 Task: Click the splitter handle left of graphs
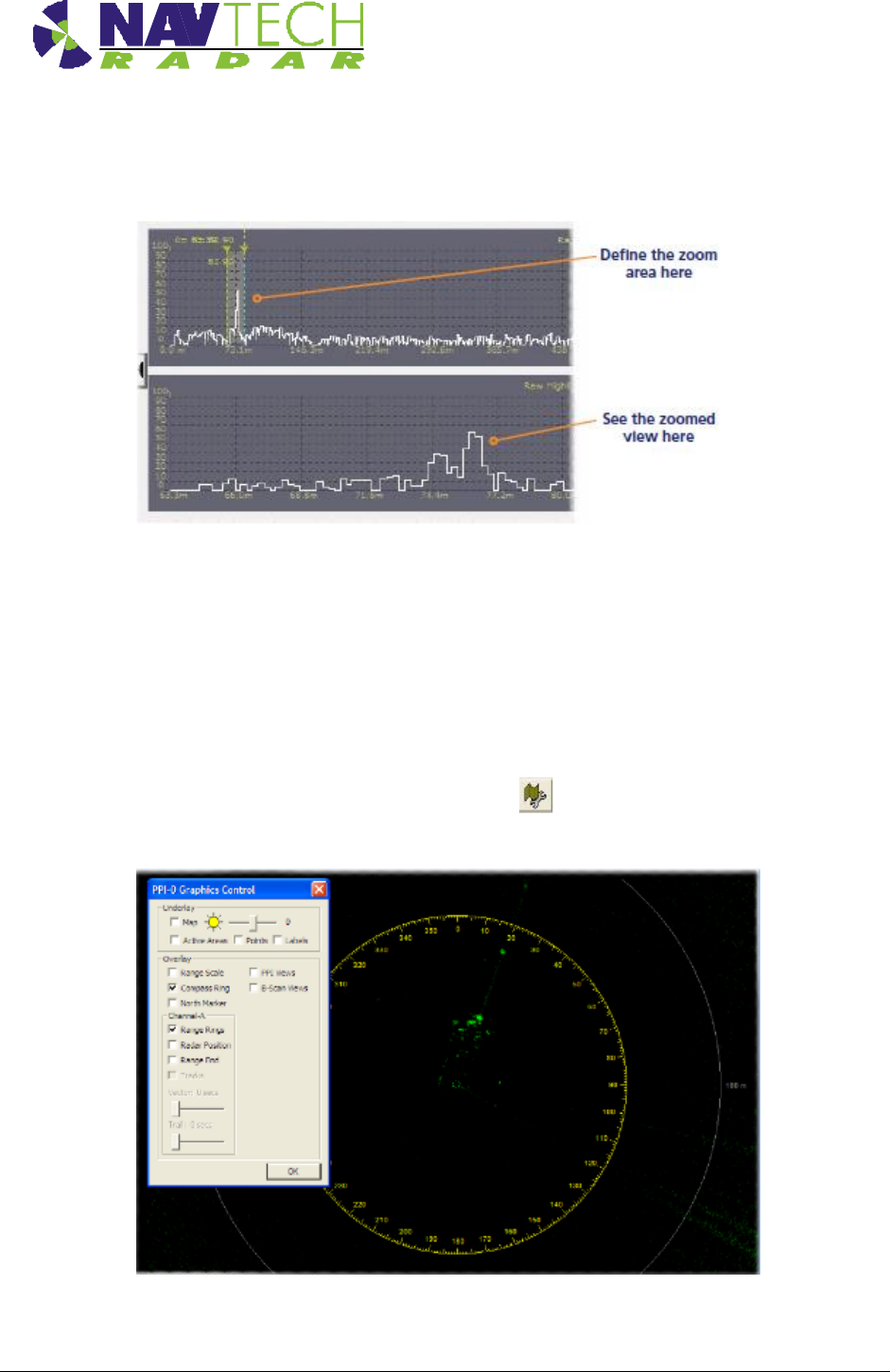(x=143, y=369)
